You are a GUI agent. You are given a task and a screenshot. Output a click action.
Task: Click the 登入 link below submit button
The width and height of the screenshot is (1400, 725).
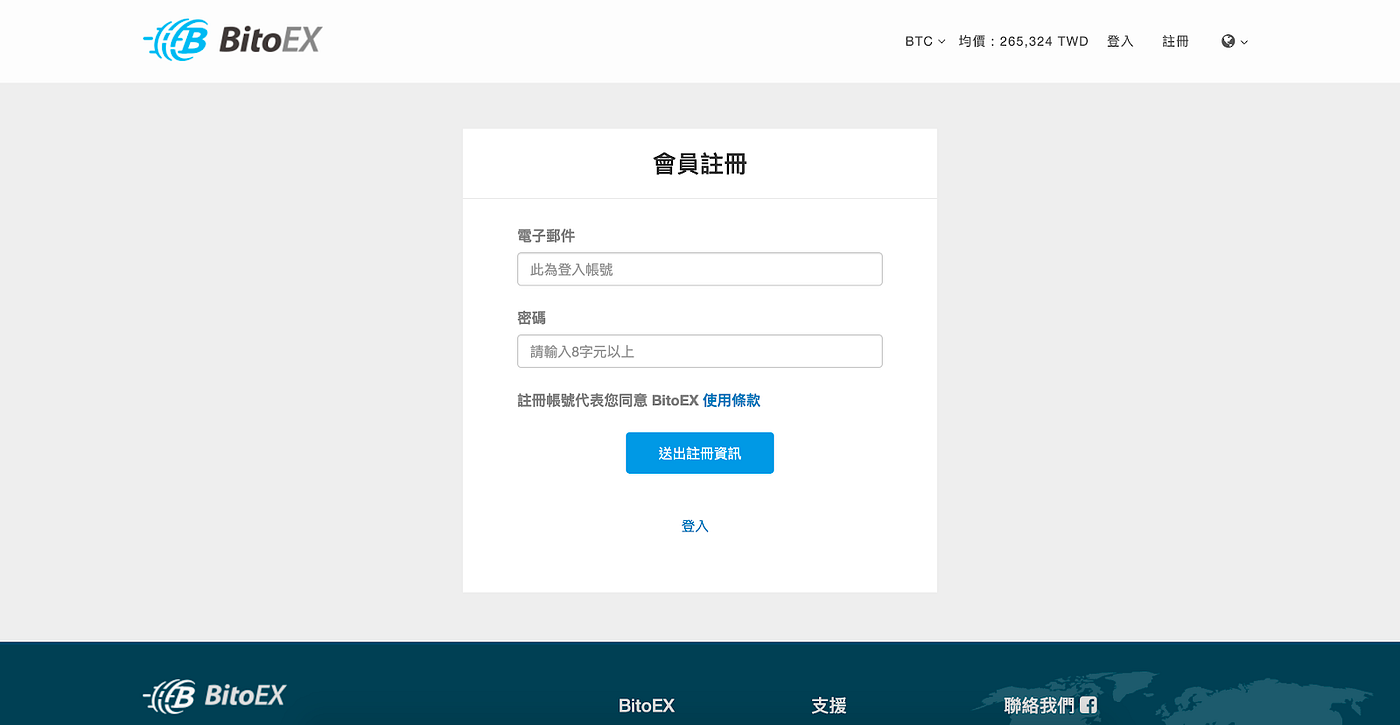click(695, 526)
